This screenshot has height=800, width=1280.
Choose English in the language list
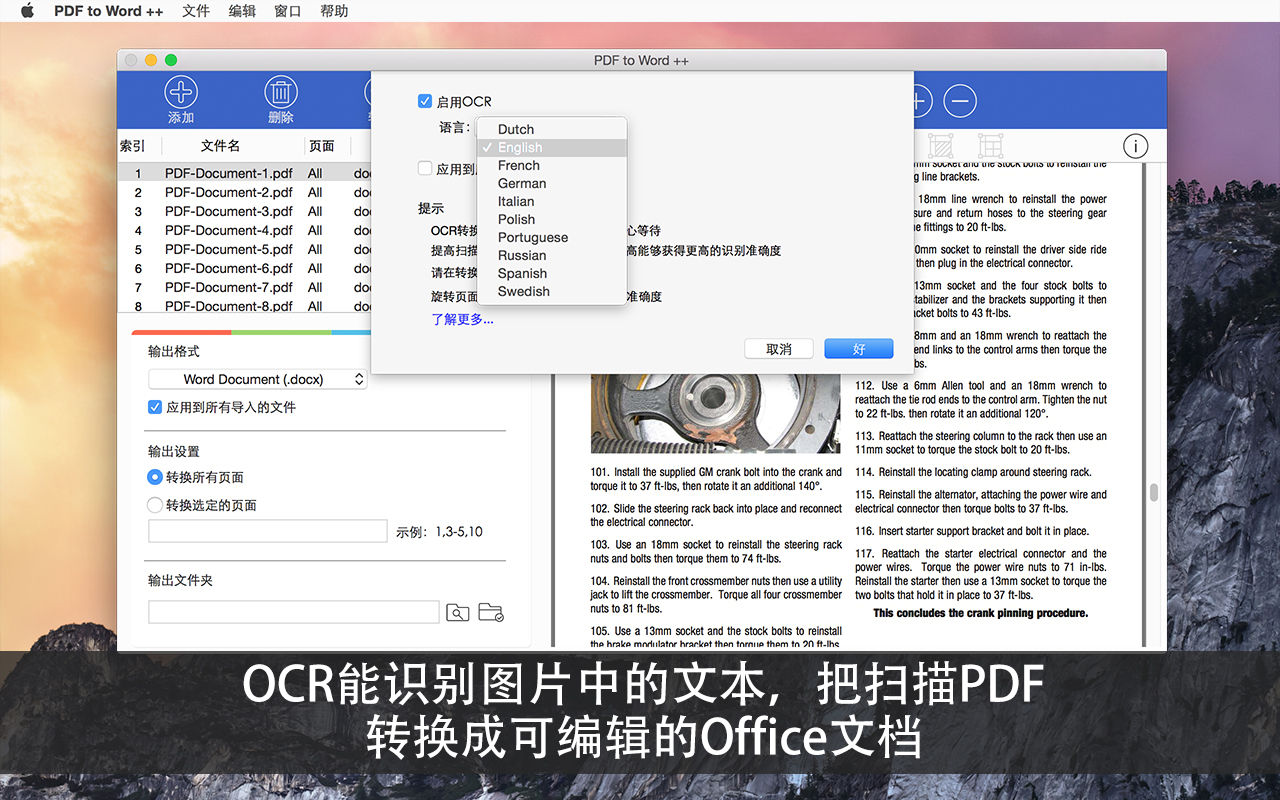(x=552, y=147)
